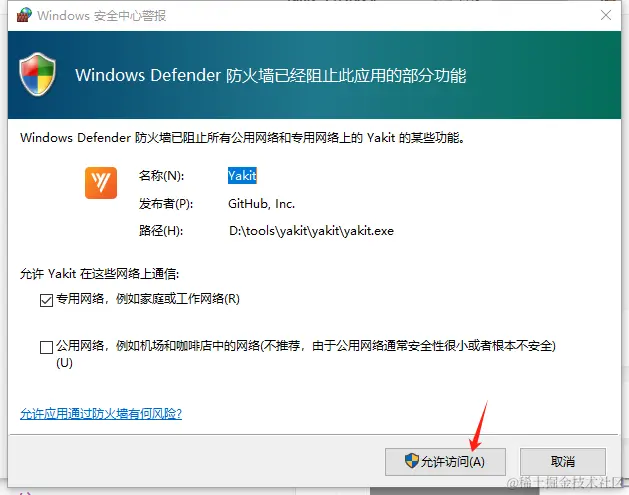Click the firewall icon in title bar
The width and height of the screenshot is (629, 495).
point(24,15)
